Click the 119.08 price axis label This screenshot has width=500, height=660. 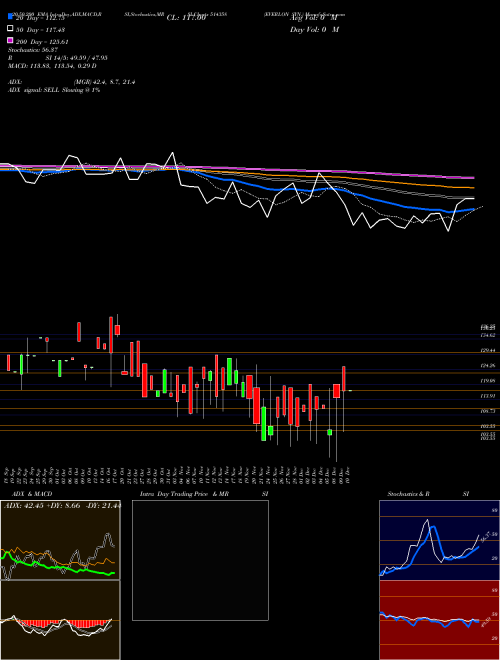489,381
